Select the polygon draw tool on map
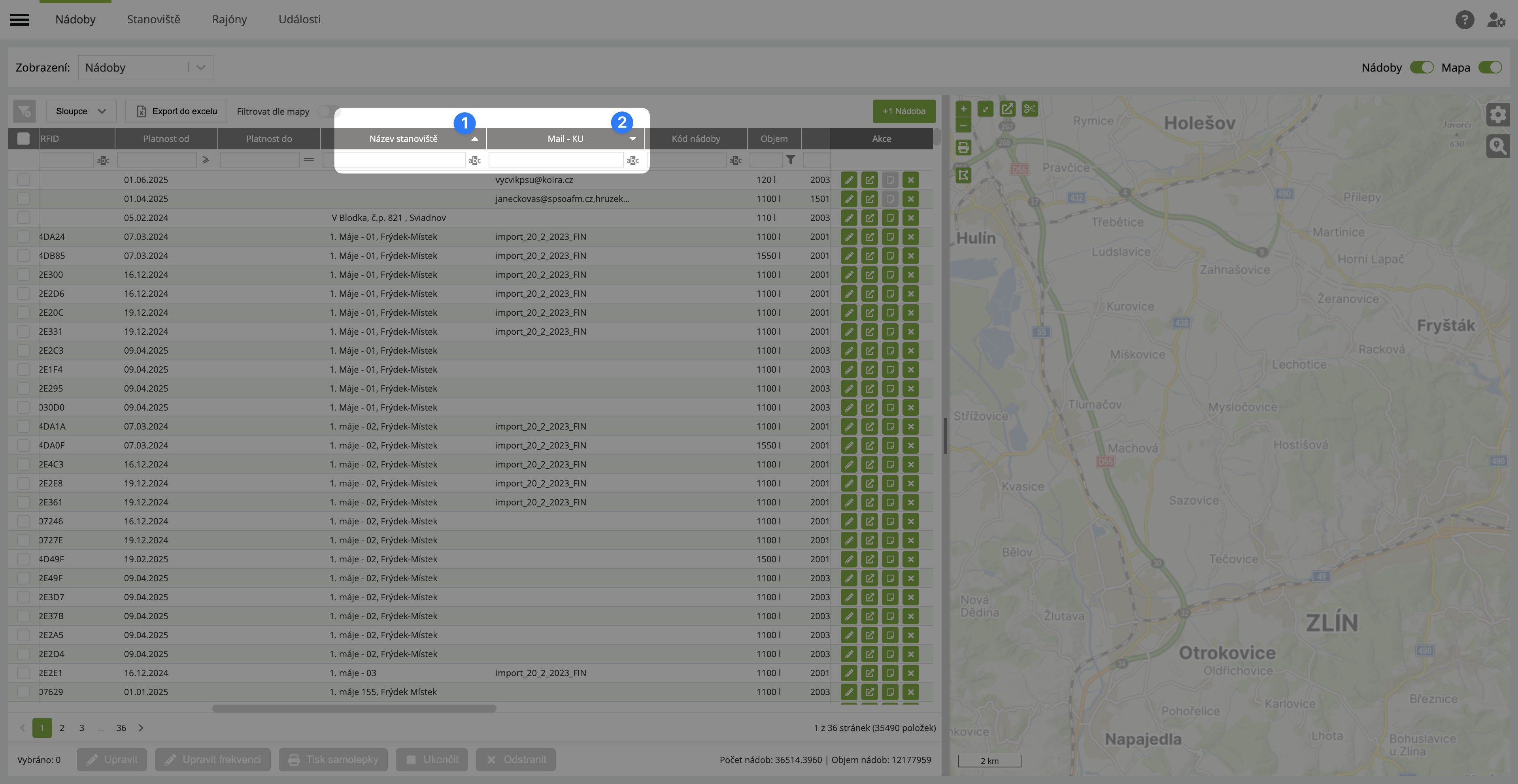This screenshot has width=1518, height=784. coord(963,175)
